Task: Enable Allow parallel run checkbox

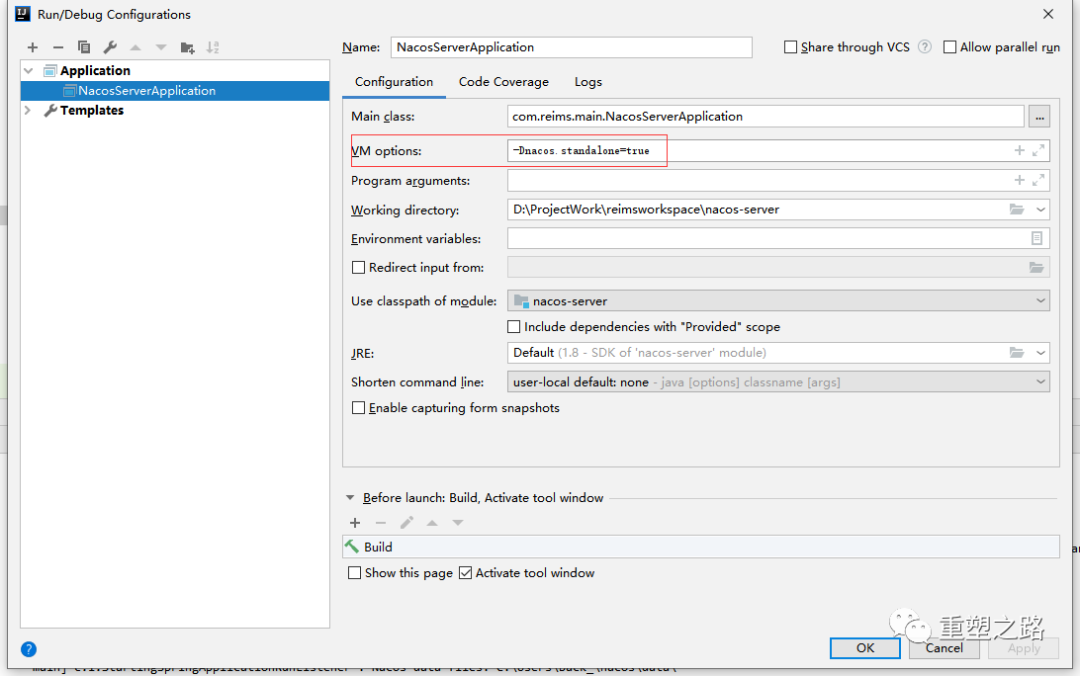Action: click(x=950, y=47)
